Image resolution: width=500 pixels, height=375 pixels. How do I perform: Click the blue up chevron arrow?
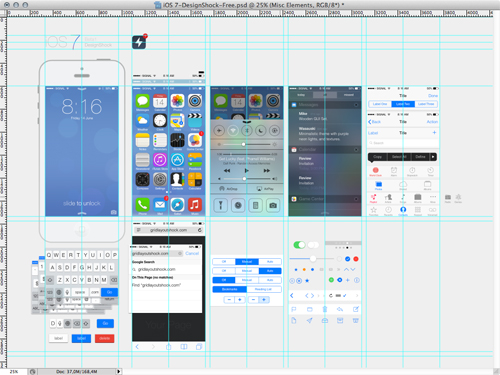click(x=346, y=269)
